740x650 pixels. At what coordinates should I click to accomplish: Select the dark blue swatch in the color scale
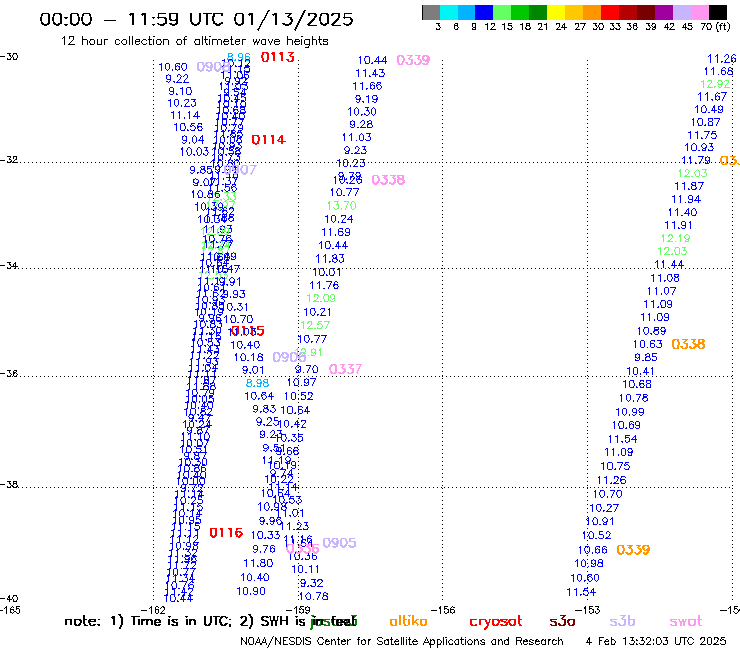coord(484,12)
